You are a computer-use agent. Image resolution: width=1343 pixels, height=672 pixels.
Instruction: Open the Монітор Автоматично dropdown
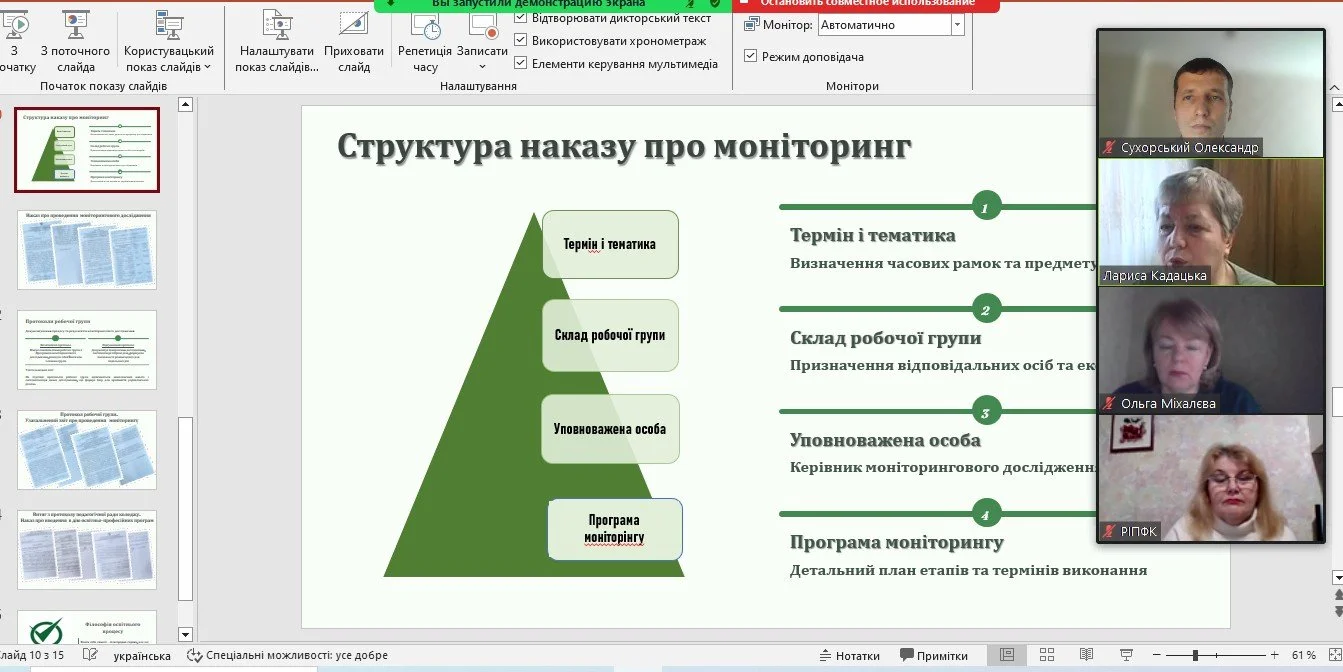pos(959,24)
